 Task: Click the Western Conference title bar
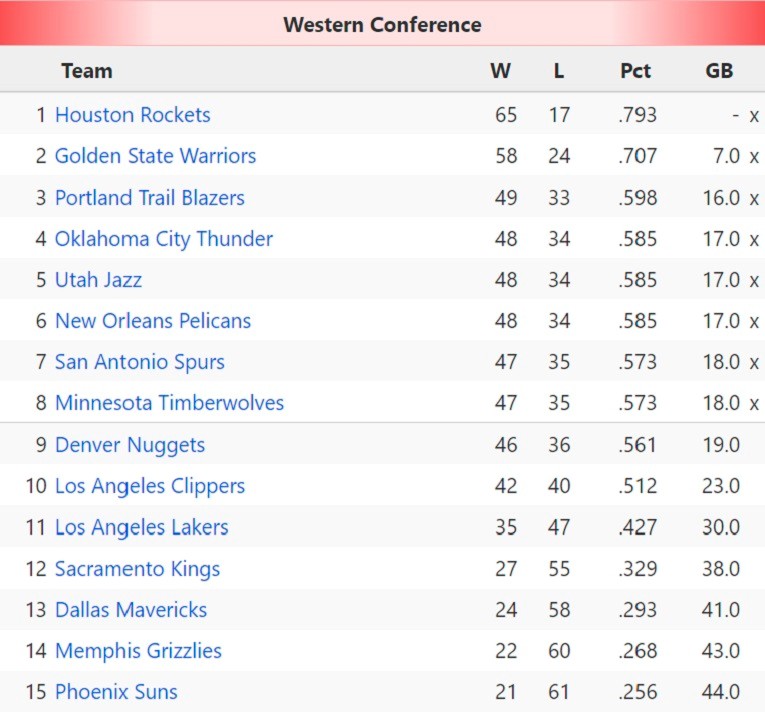[x=382, y=25]
